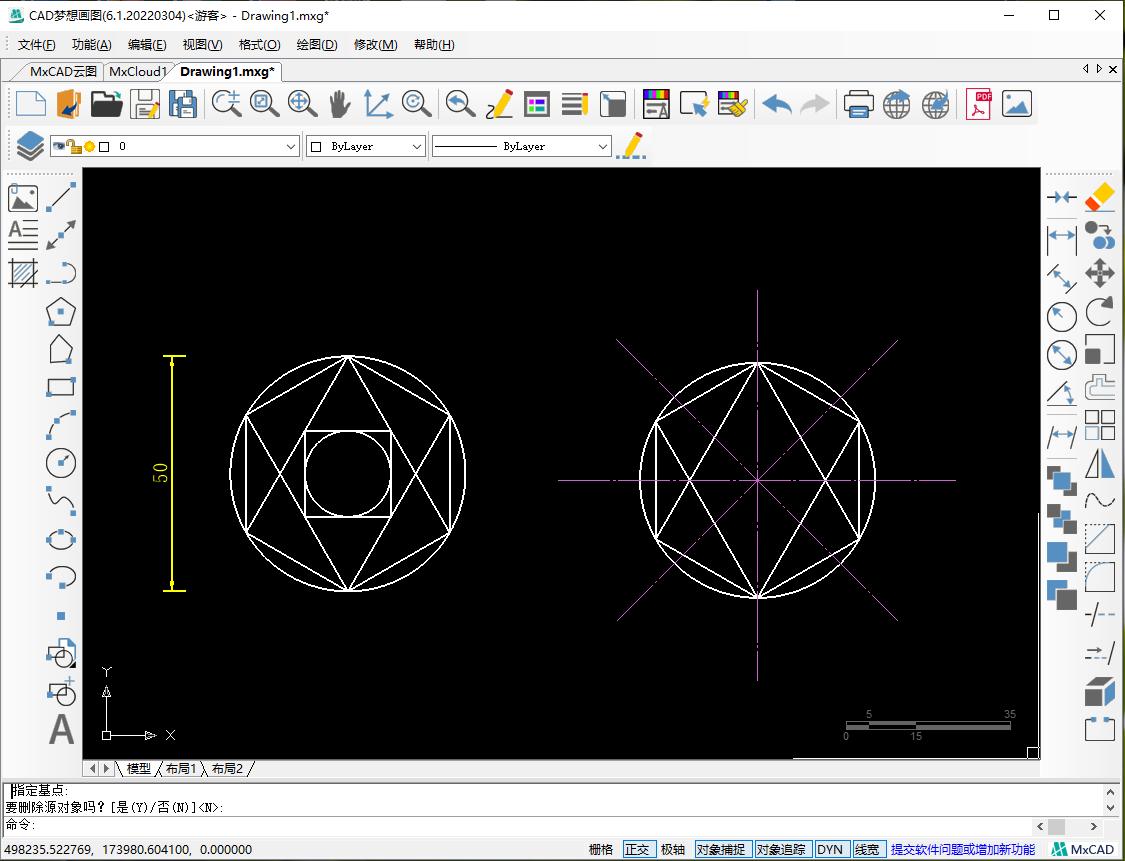Screen dimensions: 1125x861
Task: Click the Save file icon
Action: click(146, 104)
